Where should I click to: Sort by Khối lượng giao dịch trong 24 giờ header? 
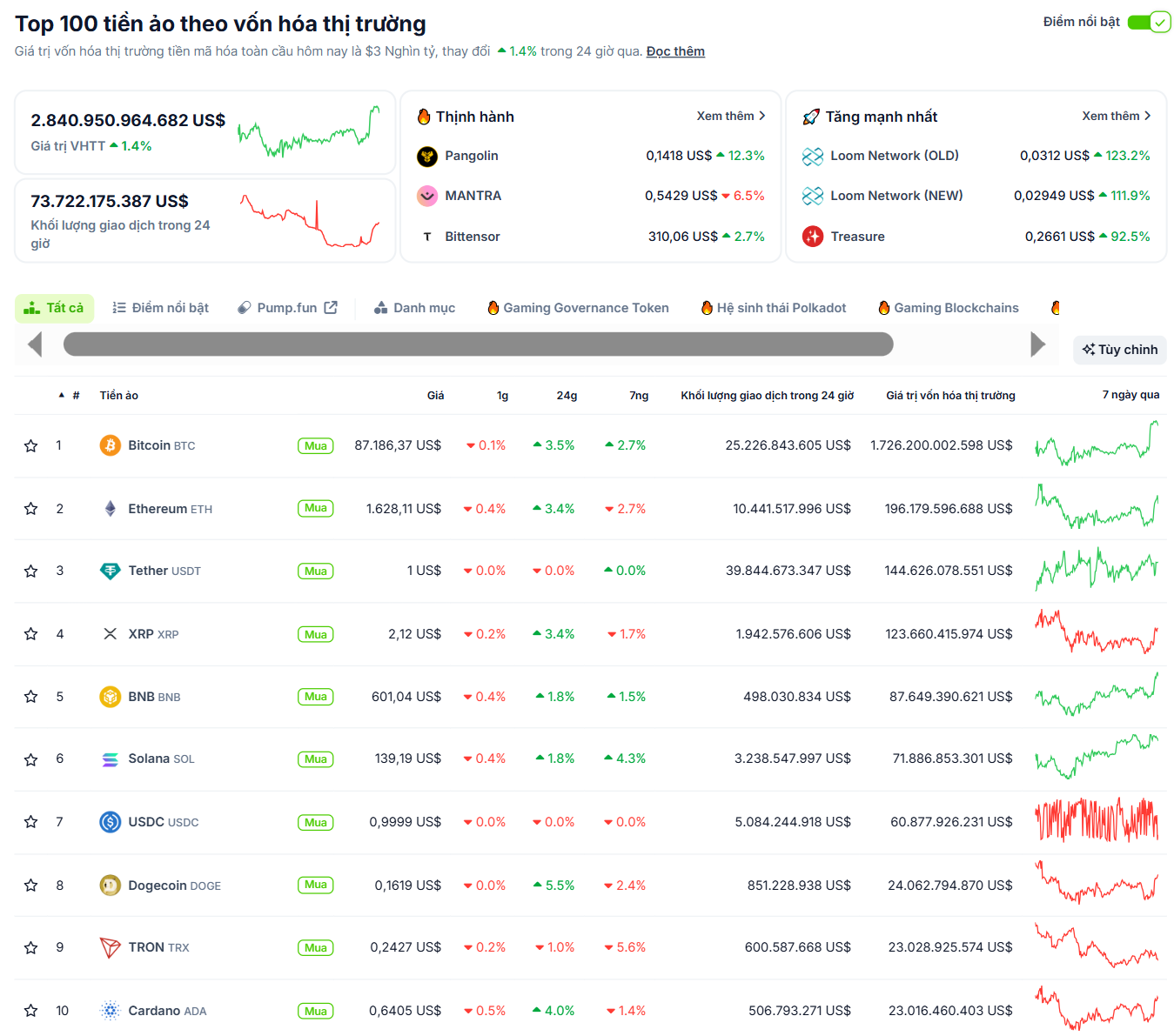767,395
